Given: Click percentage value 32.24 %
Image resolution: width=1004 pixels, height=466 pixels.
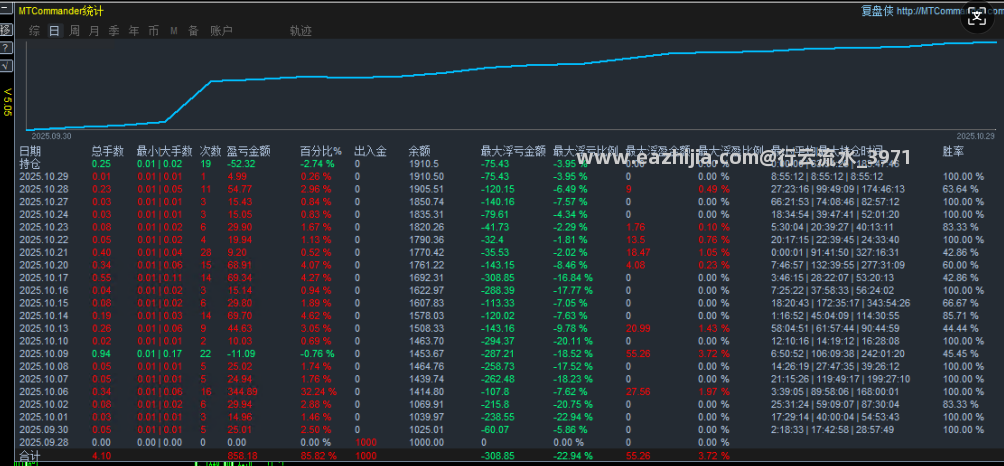Looking at the screenshot, I should click(318, 391).
